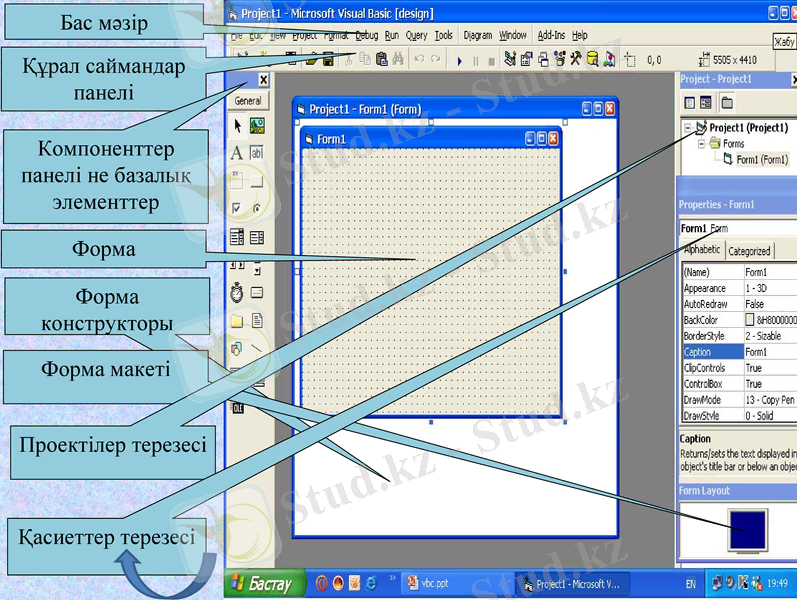
Task: Click the Undo arrow in the toolbar
Action: (419, 59)
